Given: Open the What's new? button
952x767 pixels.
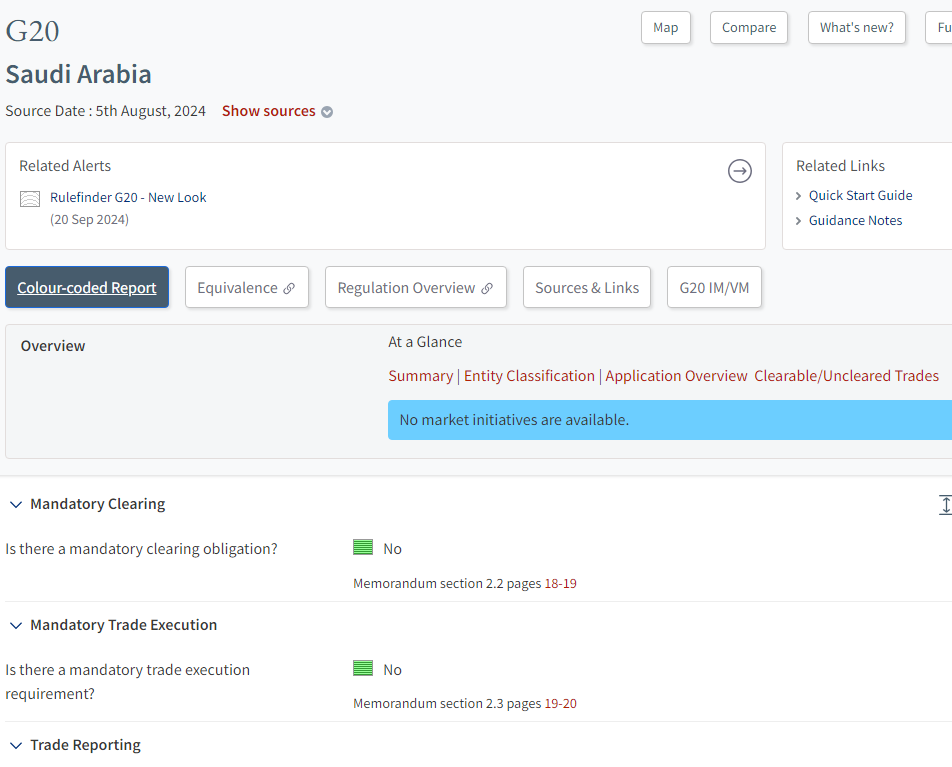Looking at the screenshot, I should point(856,28).
